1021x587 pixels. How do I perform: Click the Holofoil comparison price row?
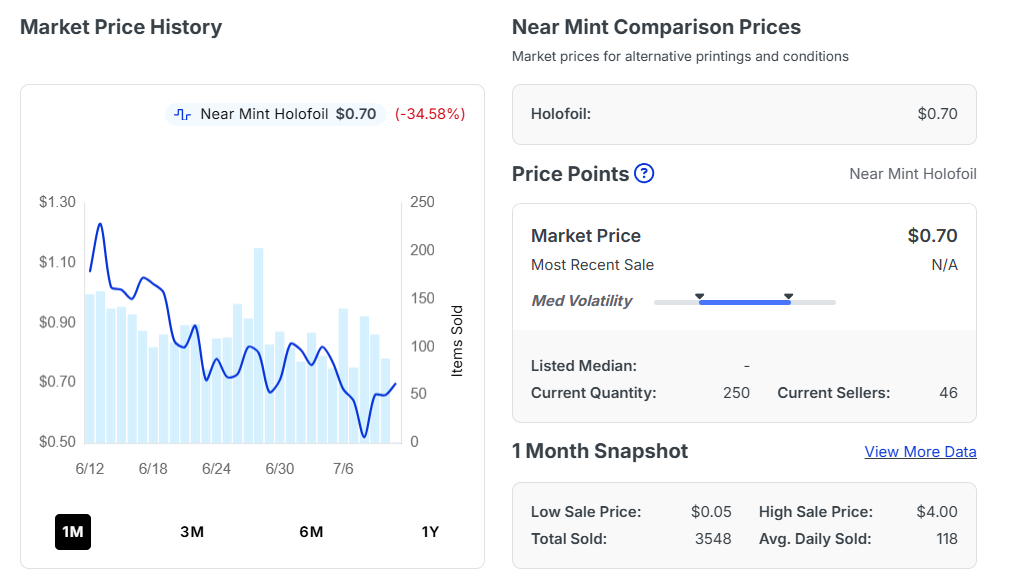click(x=744, y=114)
